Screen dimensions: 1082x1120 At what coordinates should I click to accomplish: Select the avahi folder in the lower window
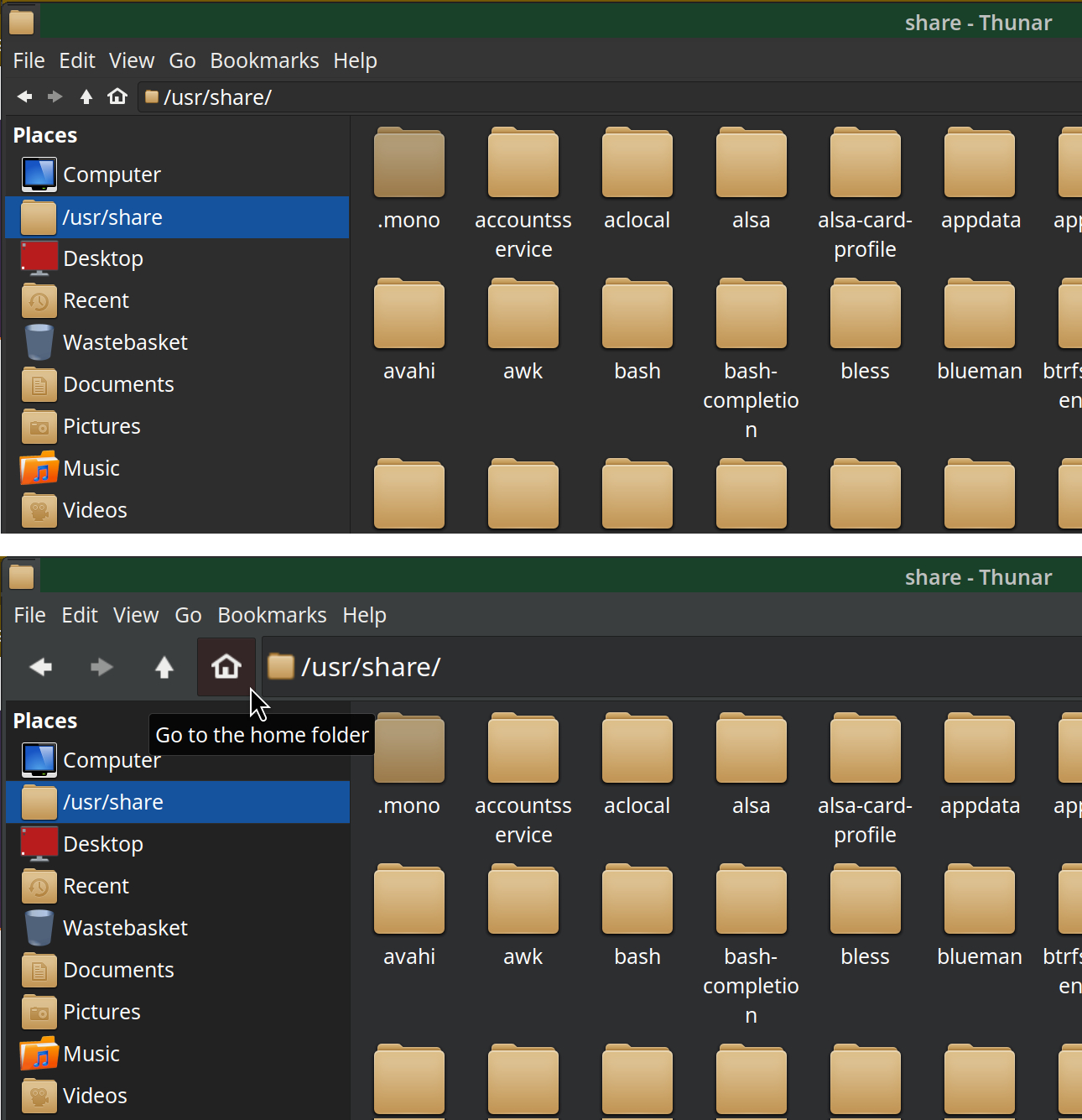click(x=409, y=917)
